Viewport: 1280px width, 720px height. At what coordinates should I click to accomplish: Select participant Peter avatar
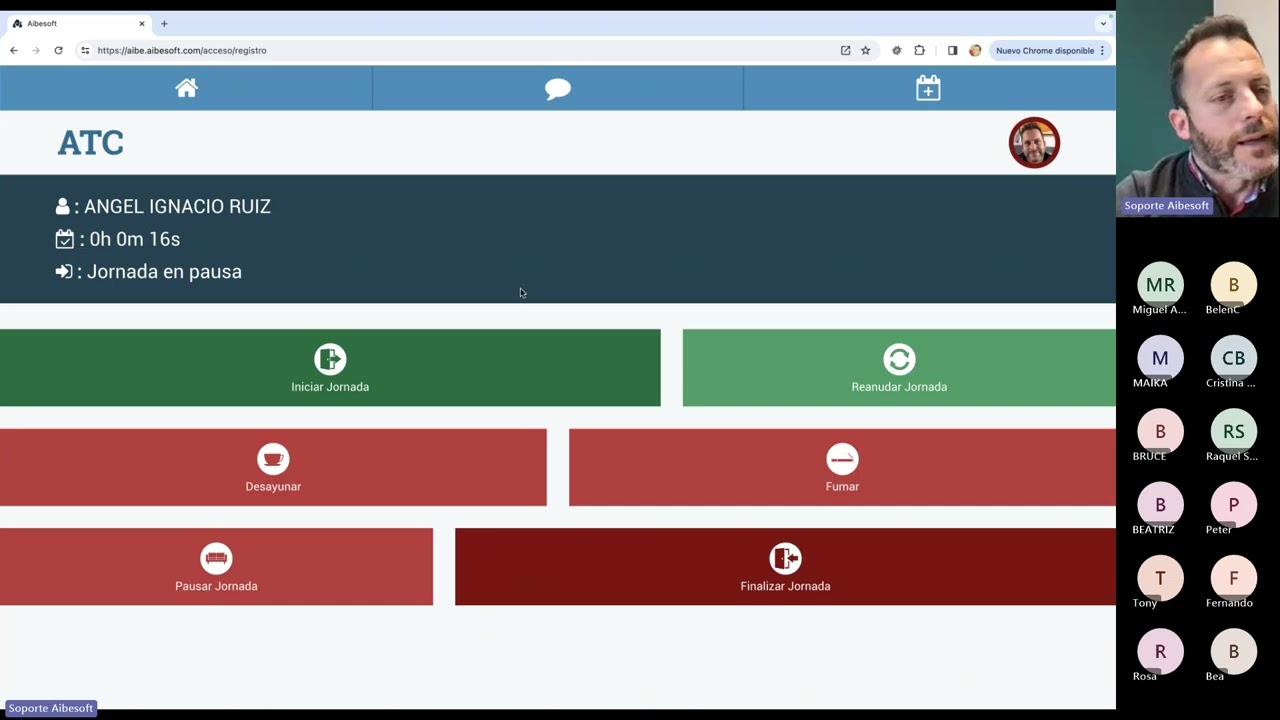(1233, 504)
